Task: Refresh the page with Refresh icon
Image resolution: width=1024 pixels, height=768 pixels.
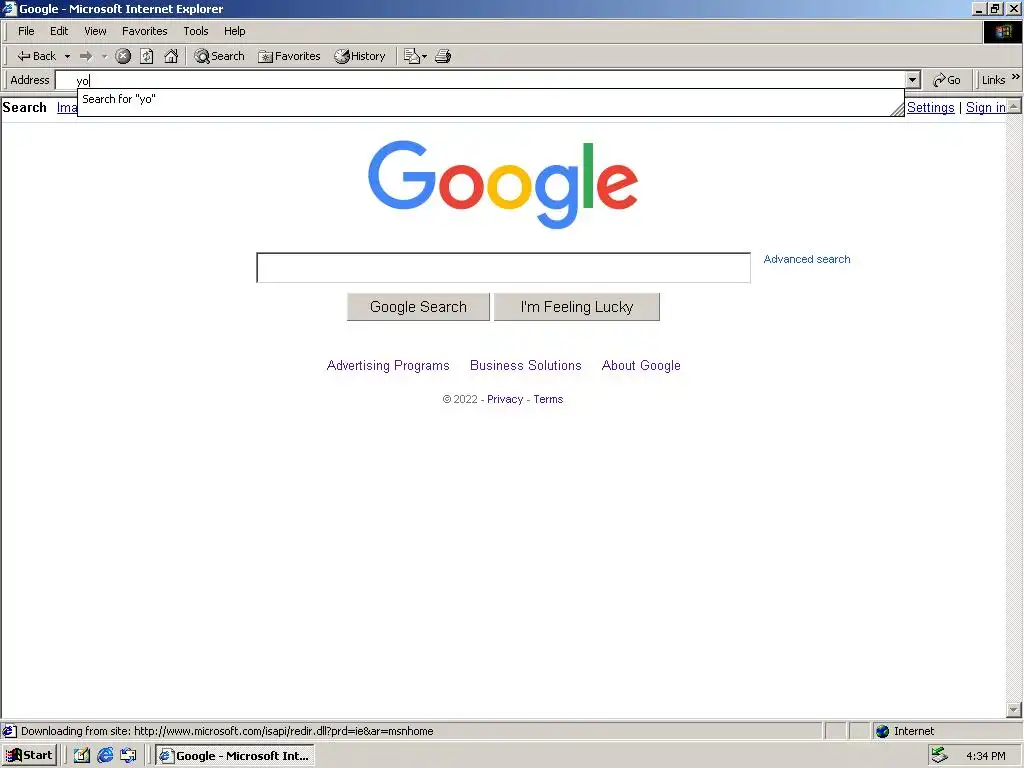Action: point(147,56)
